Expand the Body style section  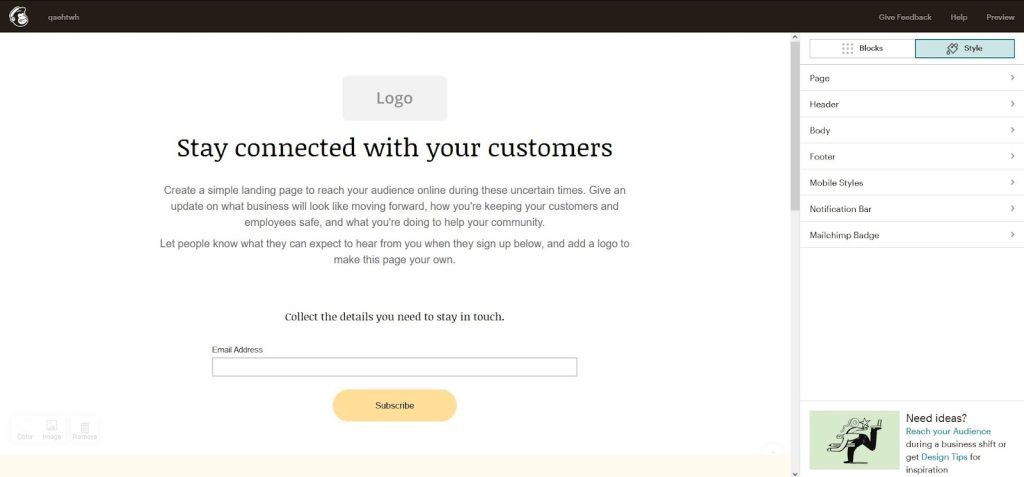pos(912,130)
